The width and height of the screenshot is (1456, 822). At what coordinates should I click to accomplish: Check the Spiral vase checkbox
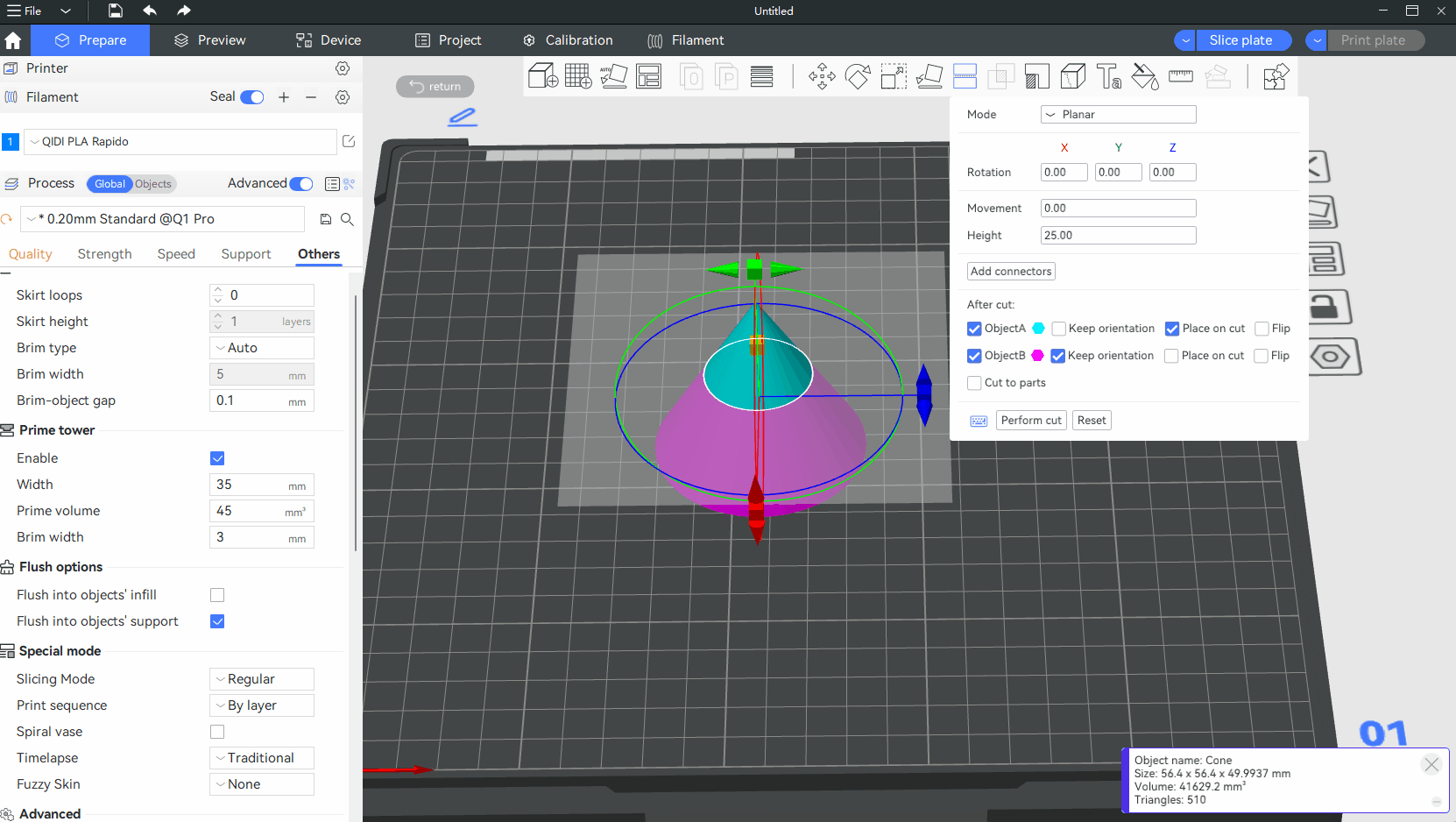click(x=217, y=732)
